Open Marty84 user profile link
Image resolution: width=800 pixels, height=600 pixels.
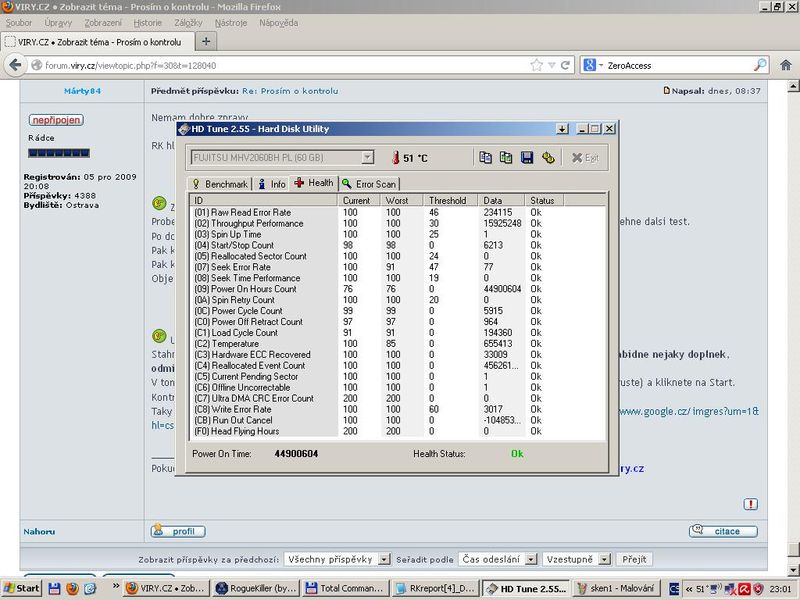tap(82, 91)
